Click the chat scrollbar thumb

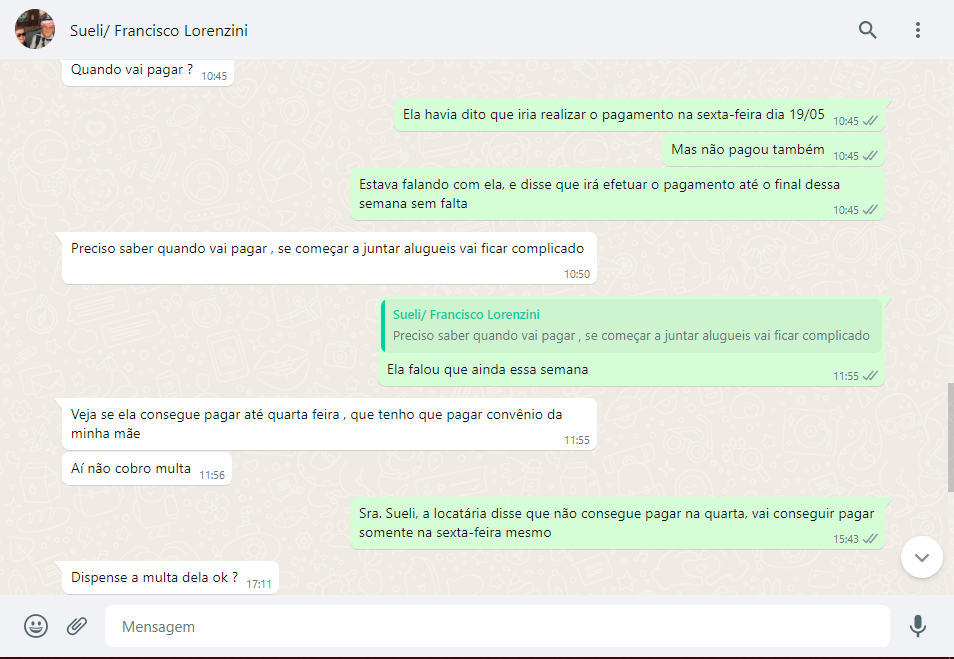click(948, 430)
